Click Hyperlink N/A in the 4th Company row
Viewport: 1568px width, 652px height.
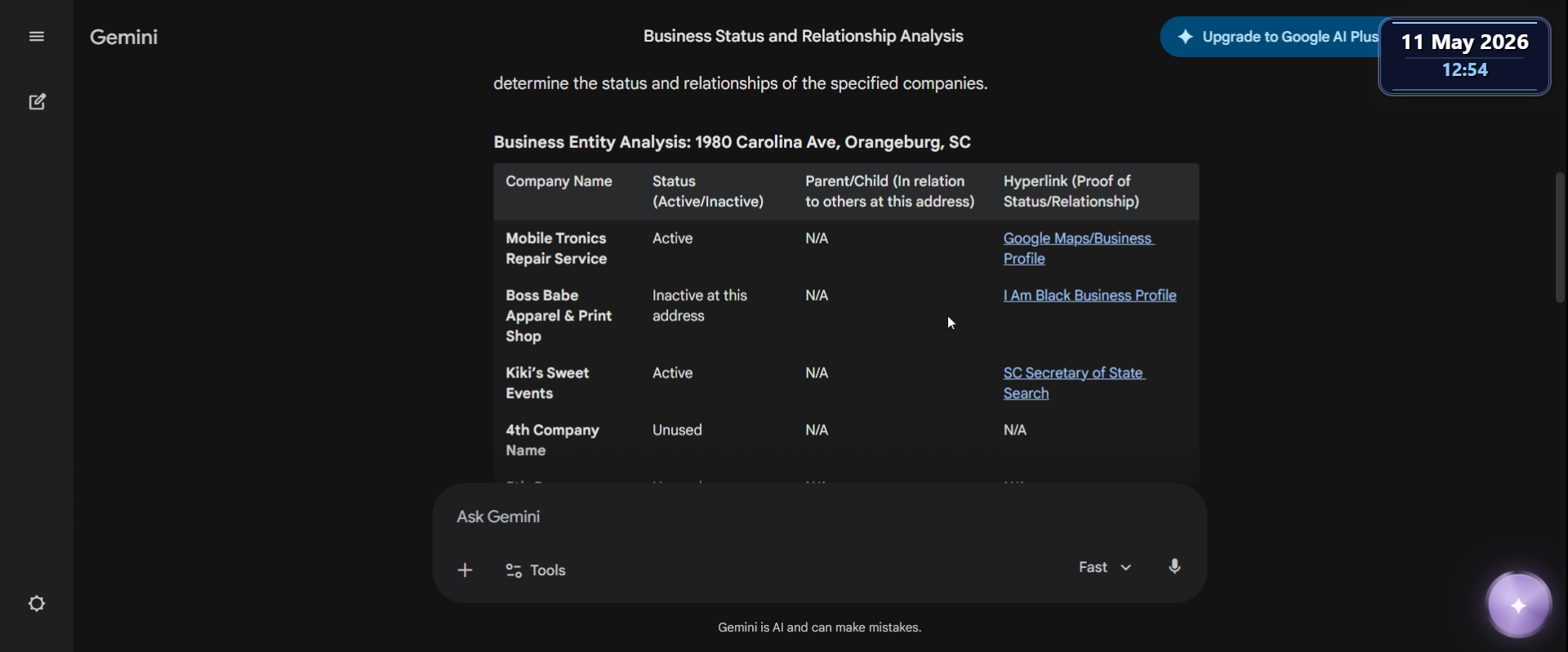pos(1014,431)
